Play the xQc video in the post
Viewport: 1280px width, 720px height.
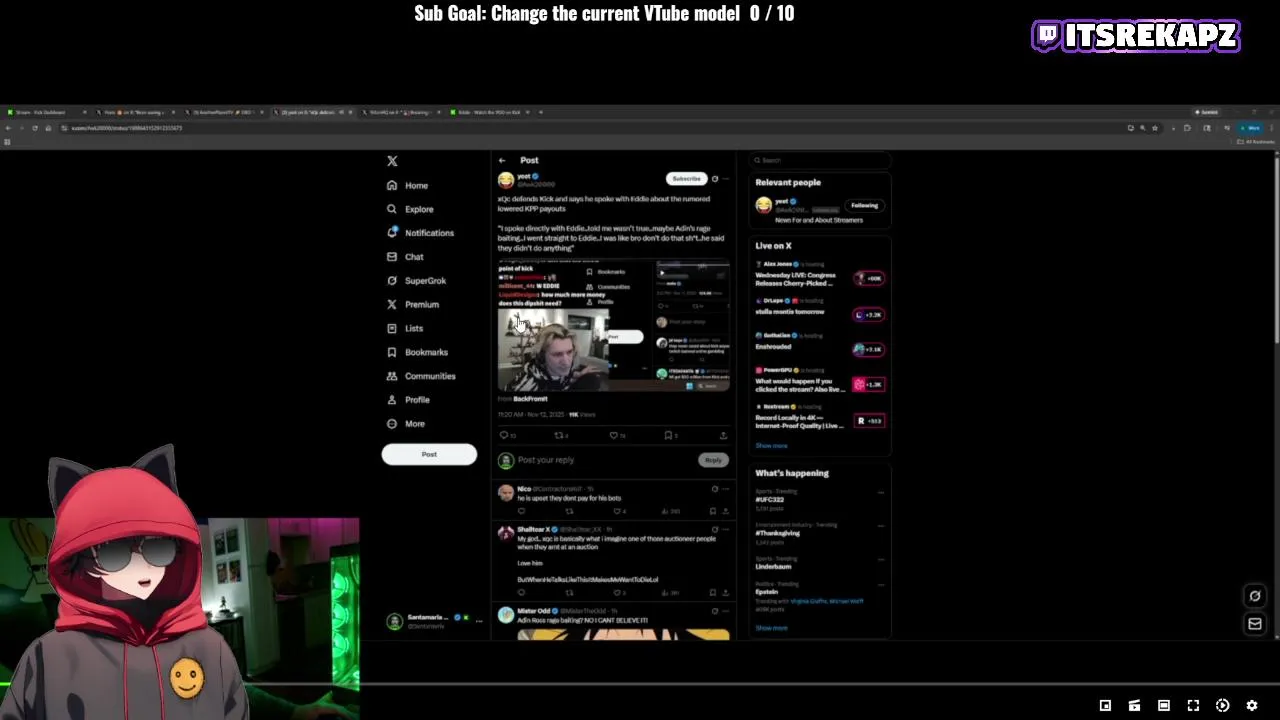[x=614, y=326]
